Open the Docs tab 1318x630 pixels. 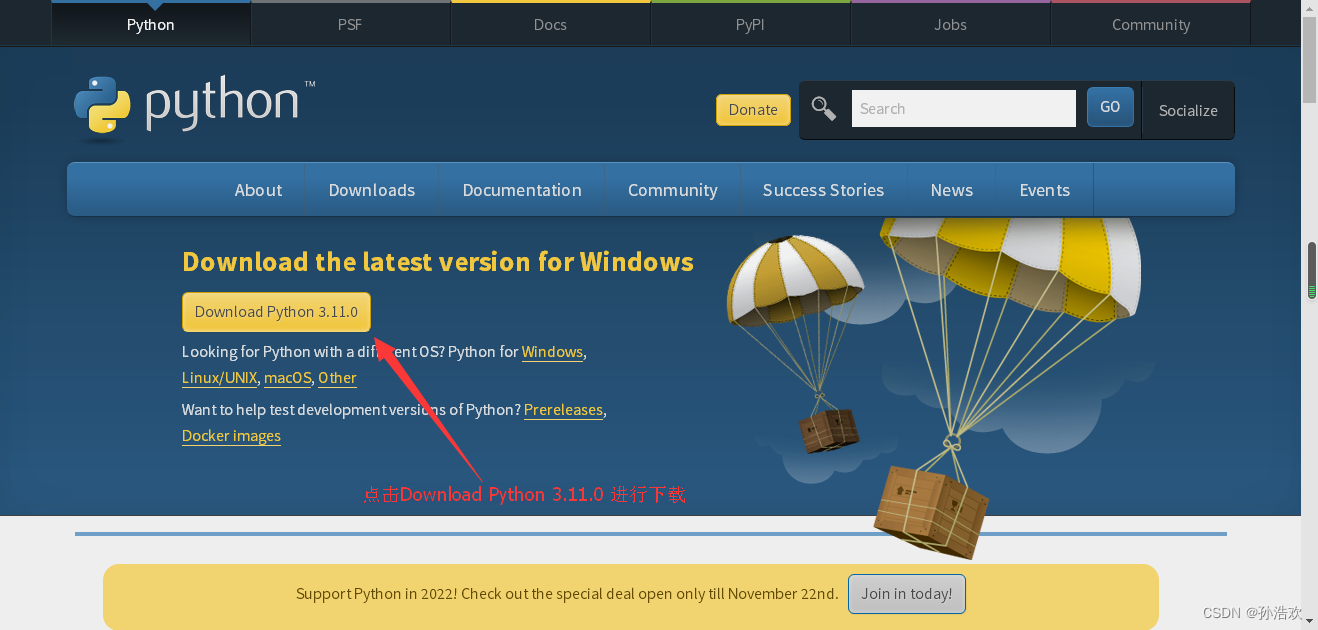[x=550, y=24]
